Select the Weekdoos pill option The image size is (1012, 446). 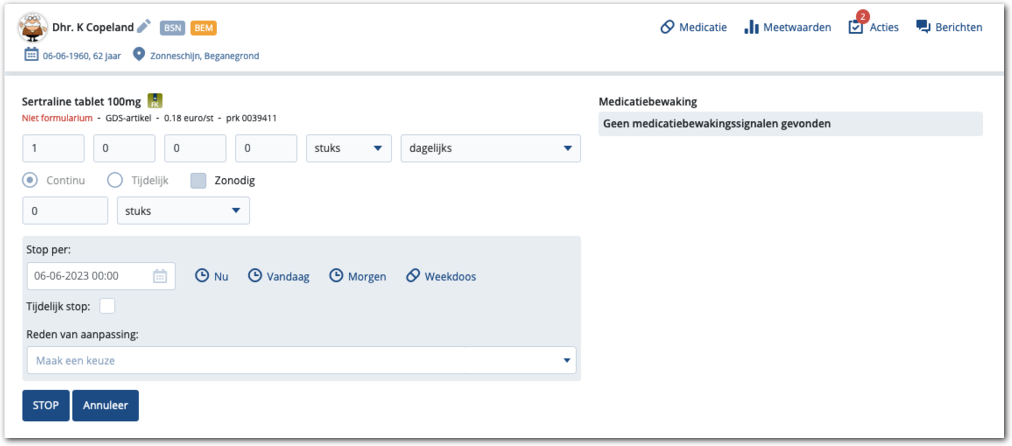(x=440, y=276)
